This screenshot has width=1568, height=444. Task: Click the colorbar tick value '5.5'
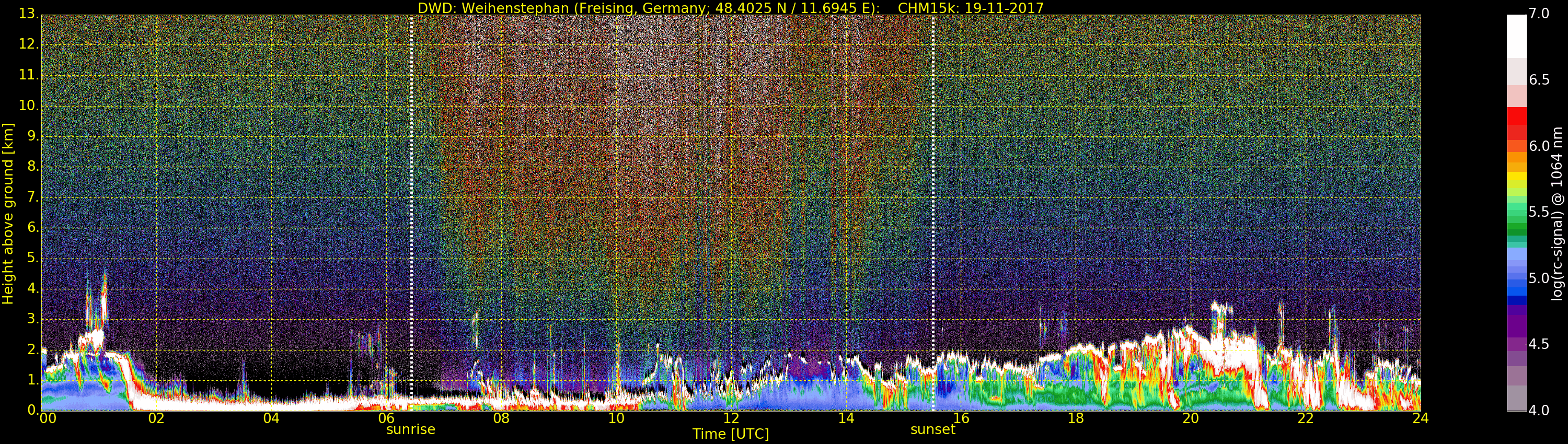tap(1539, 212)
